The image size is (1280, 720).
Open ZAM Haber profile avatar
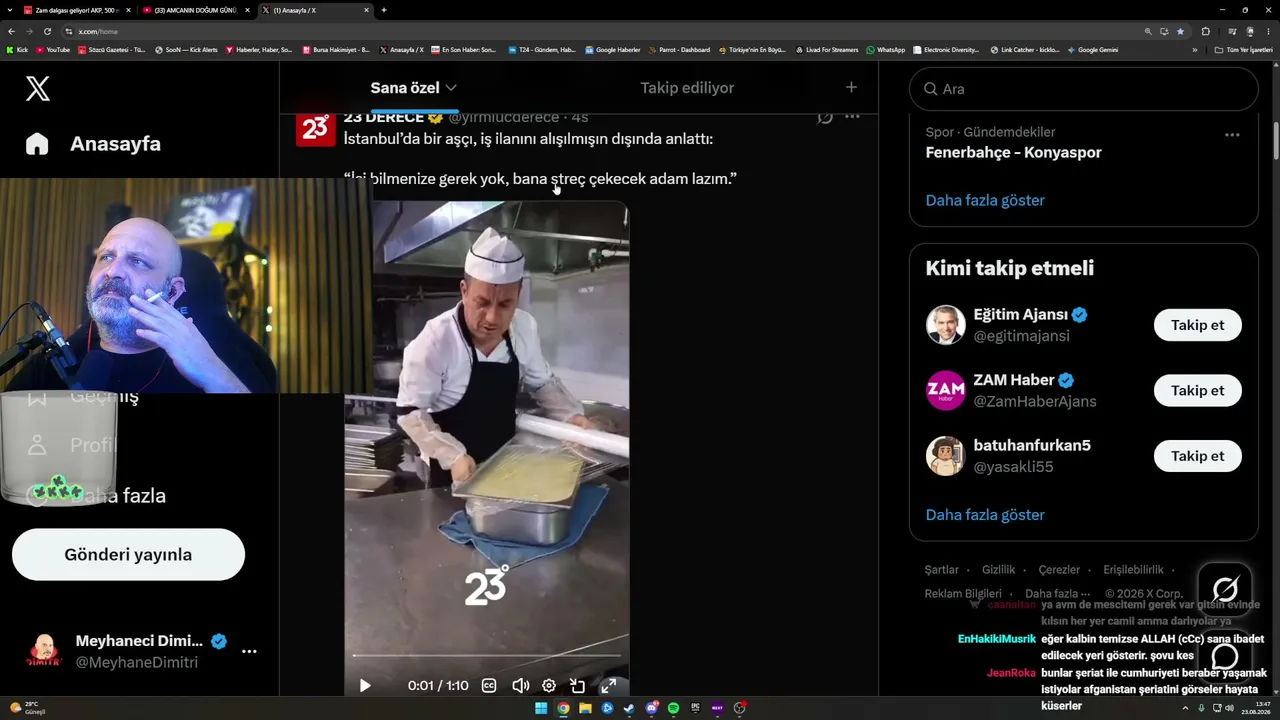pos(945,390)
